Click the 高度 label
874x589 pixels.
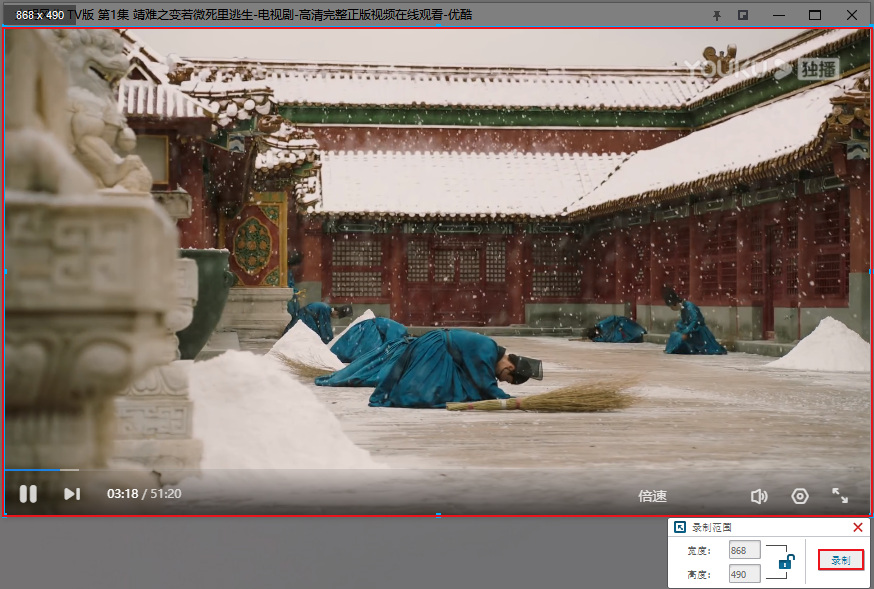699,575
